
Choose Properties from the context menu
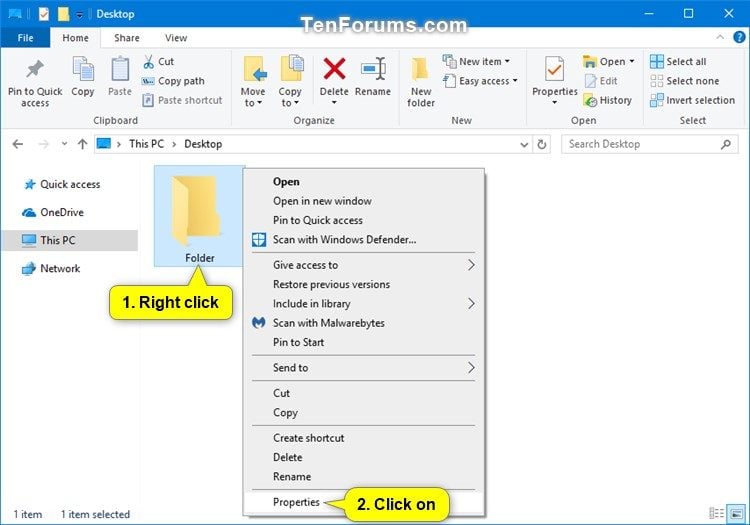pos(296,502)
